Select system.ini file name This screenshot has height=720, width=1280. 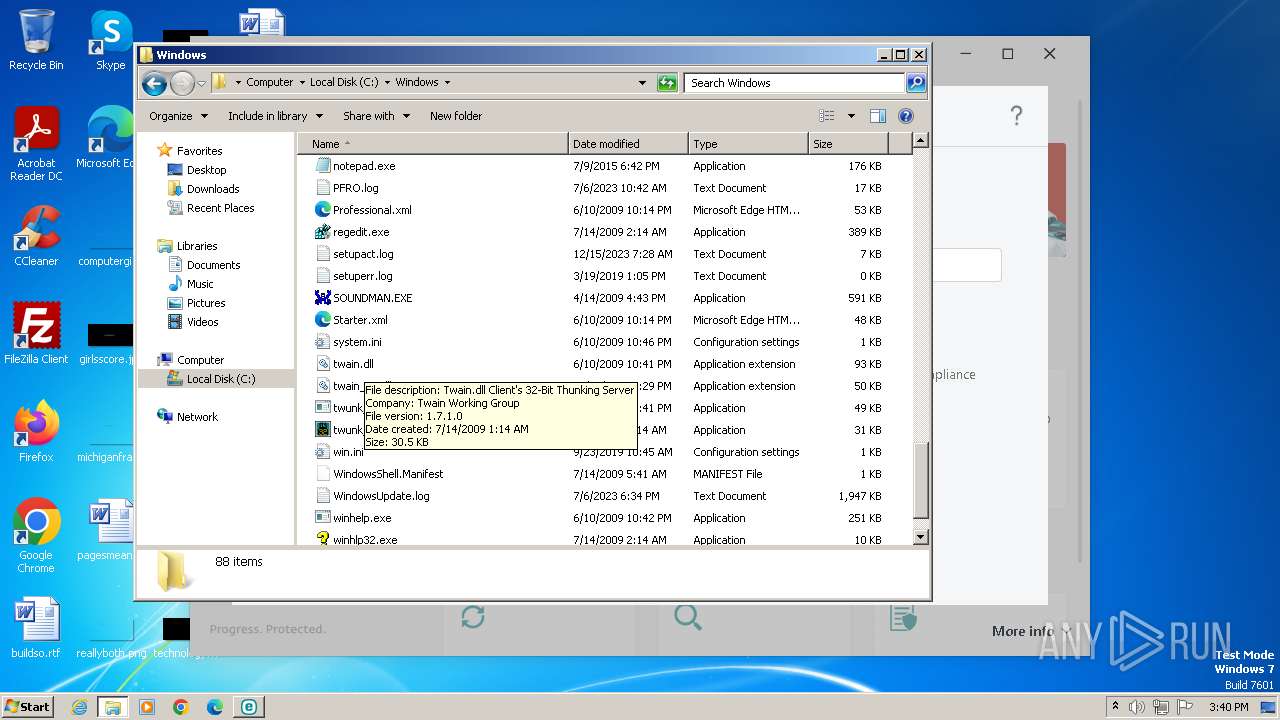pos(357,342)
